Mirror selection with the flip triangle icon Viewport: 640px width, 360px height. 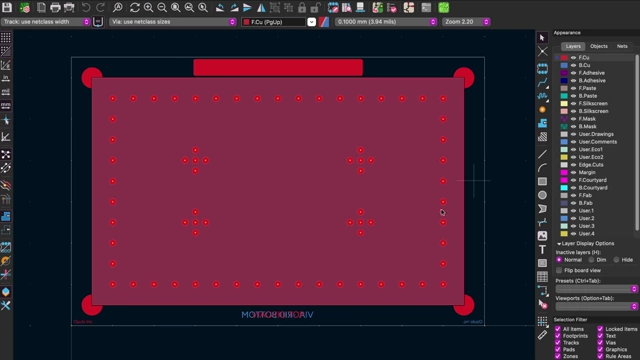(261, 7)
